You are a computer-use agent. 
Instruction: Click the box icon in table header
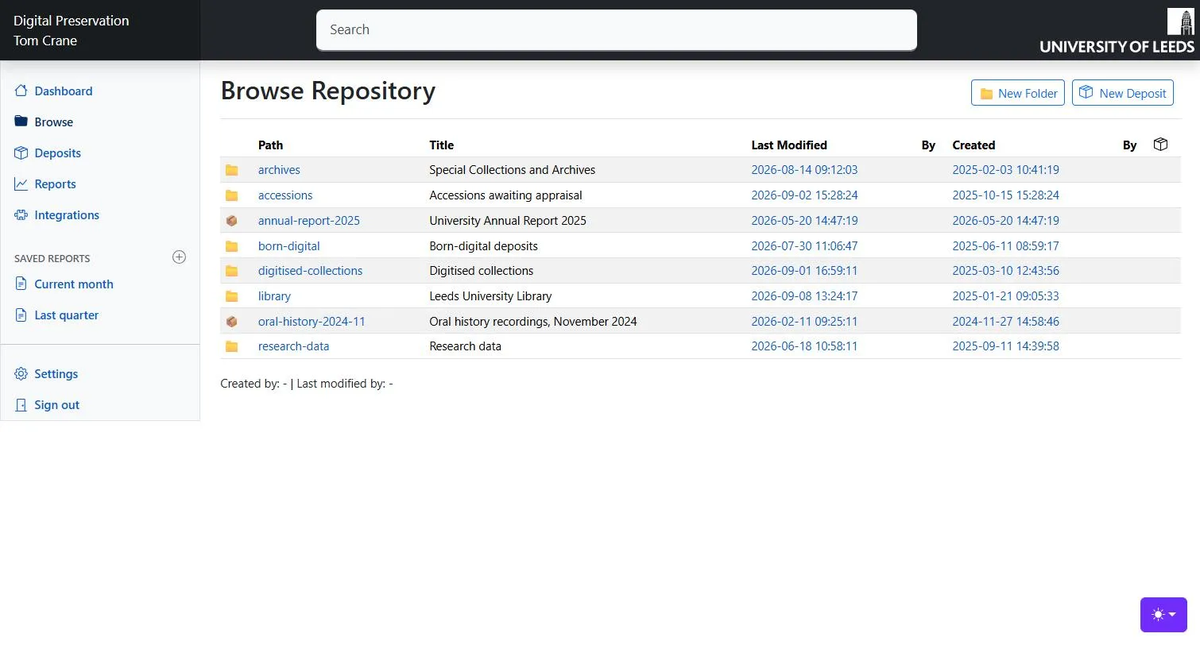[x=1160, y=145]
